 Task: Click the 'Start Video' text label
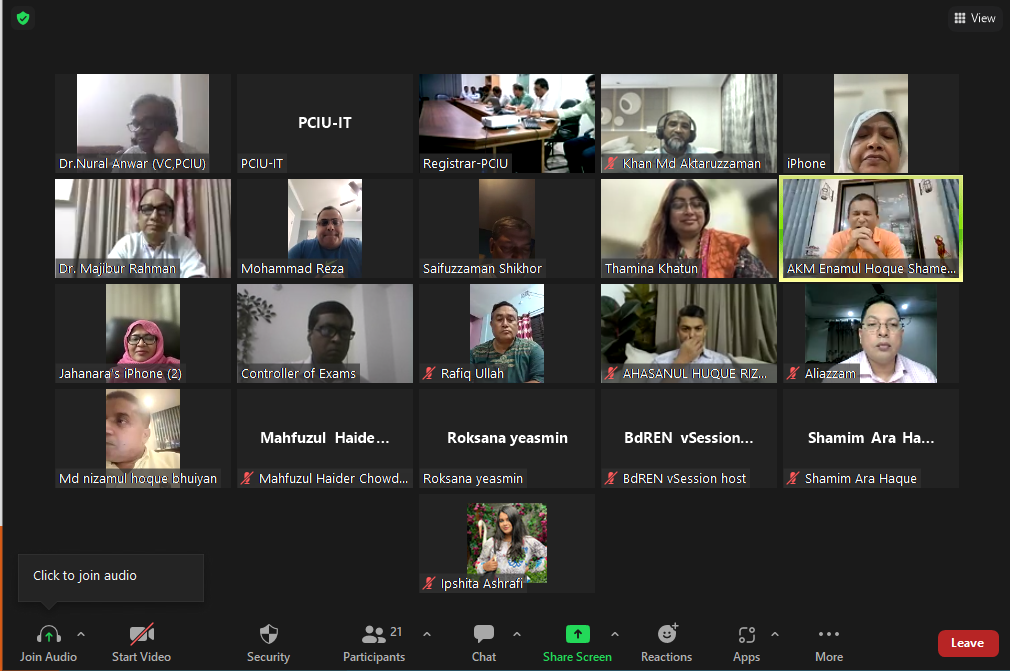142,657
